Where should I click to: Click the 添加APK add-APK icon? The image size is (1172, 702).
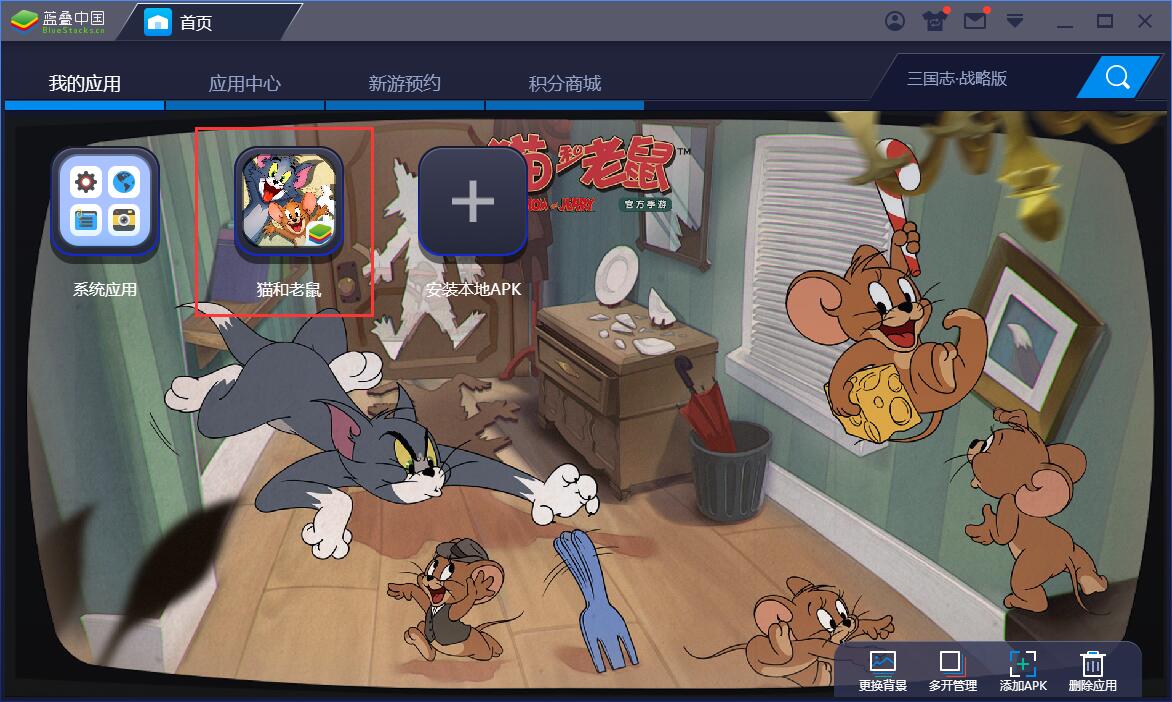click(1022, 662)
